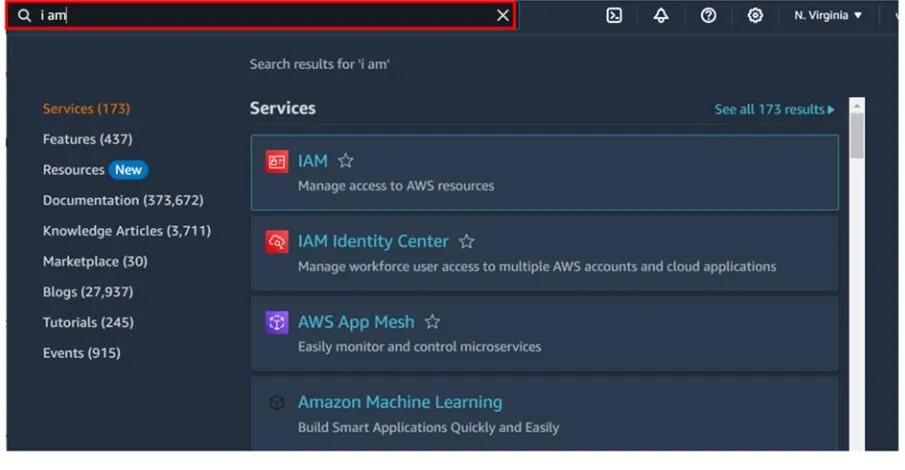The width and height of the screenshot is (905, 470).
Task: Open settings gear icon
Action: click(755, 16)
